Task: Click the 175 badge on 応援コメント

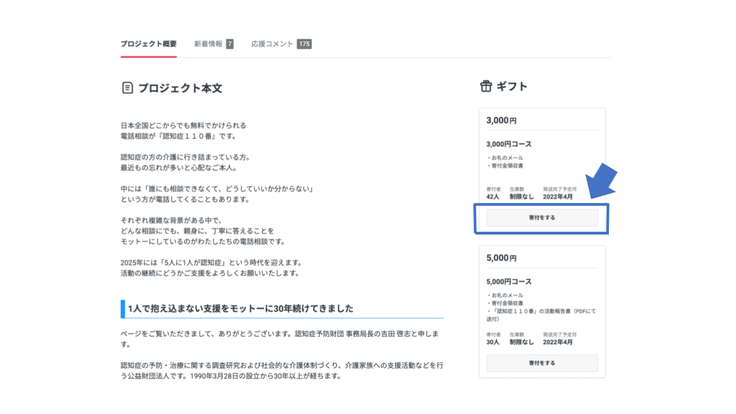Action: click(304, 44)
